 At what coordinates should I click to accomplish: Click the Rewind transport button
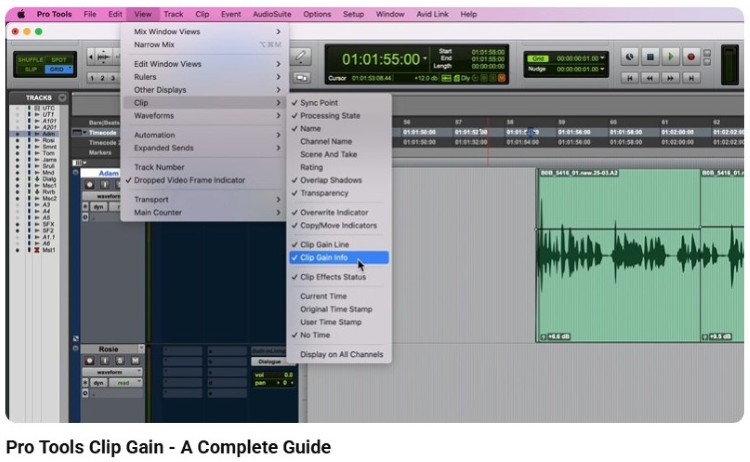pyautogui.click(x=650, y=78)
